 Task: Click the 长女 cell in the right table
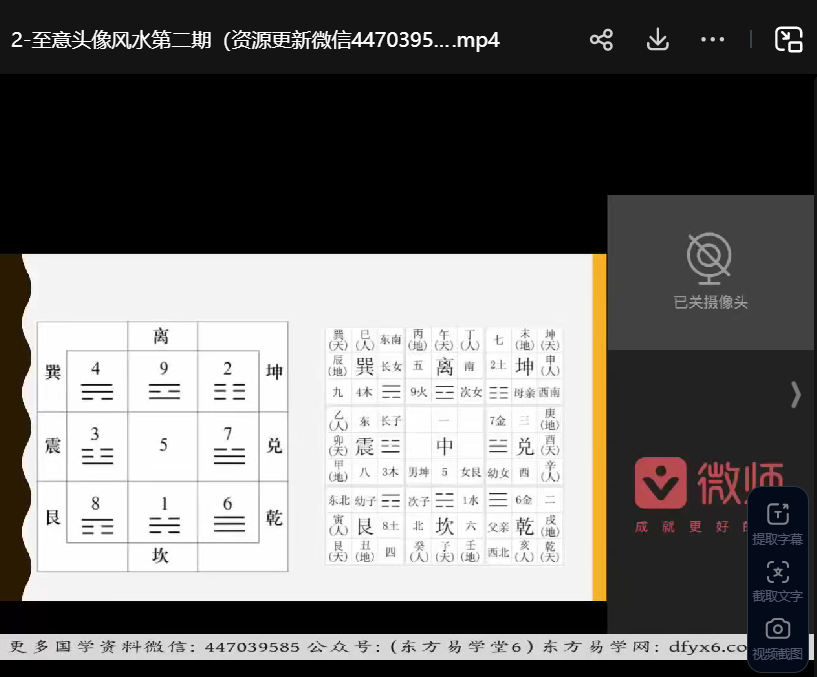[x=391, y=366]
